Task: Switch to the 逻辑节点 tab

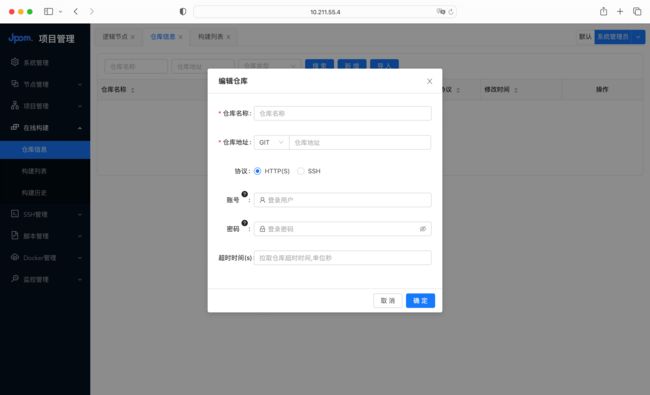Action: [x=115, y=36]
